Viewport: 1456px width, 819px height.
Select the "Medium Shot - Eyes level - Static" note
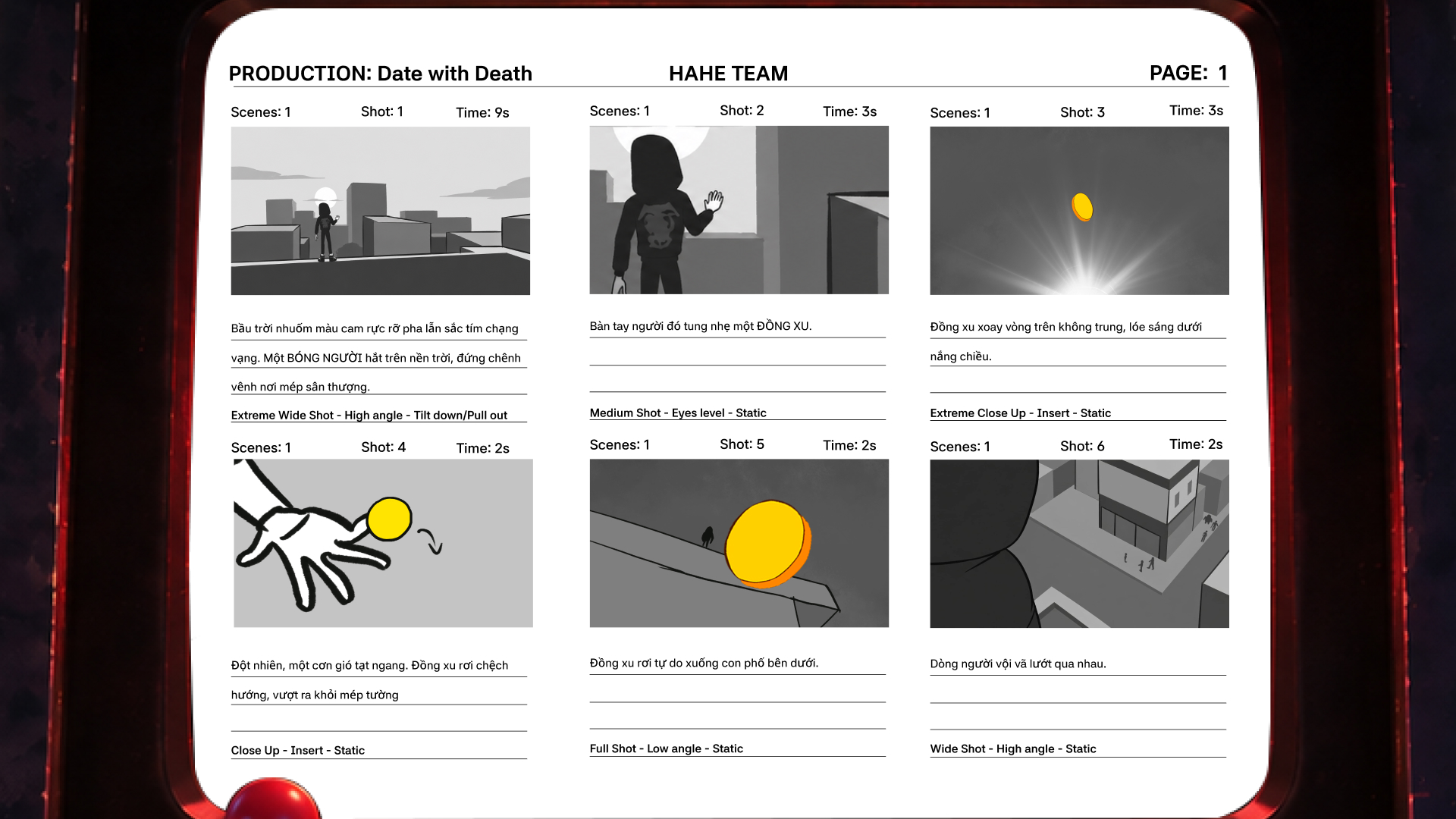pos(678,413)
